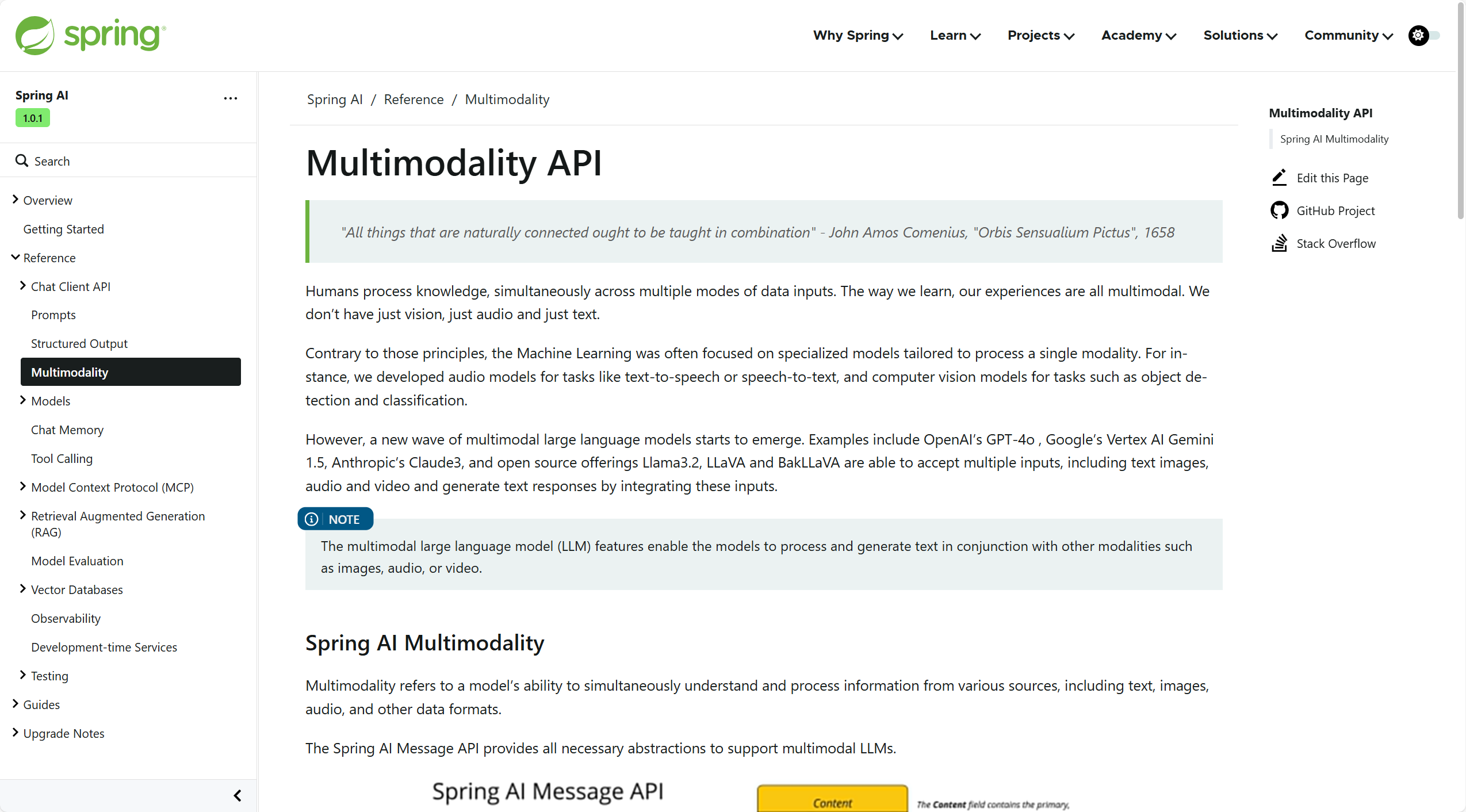Open Model Evaluation page
This screenshot has width=1466, height=812.
(x=77, y=561)
